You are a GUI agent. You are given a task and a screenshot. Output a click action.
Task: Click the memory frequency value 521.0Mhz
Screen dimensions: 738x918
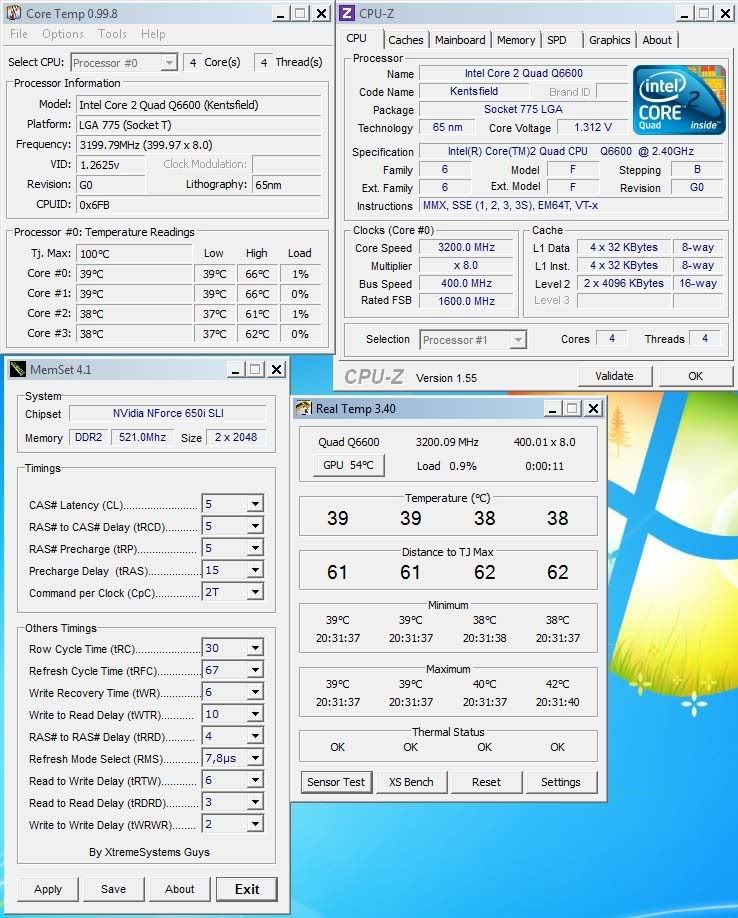[142, 437]
